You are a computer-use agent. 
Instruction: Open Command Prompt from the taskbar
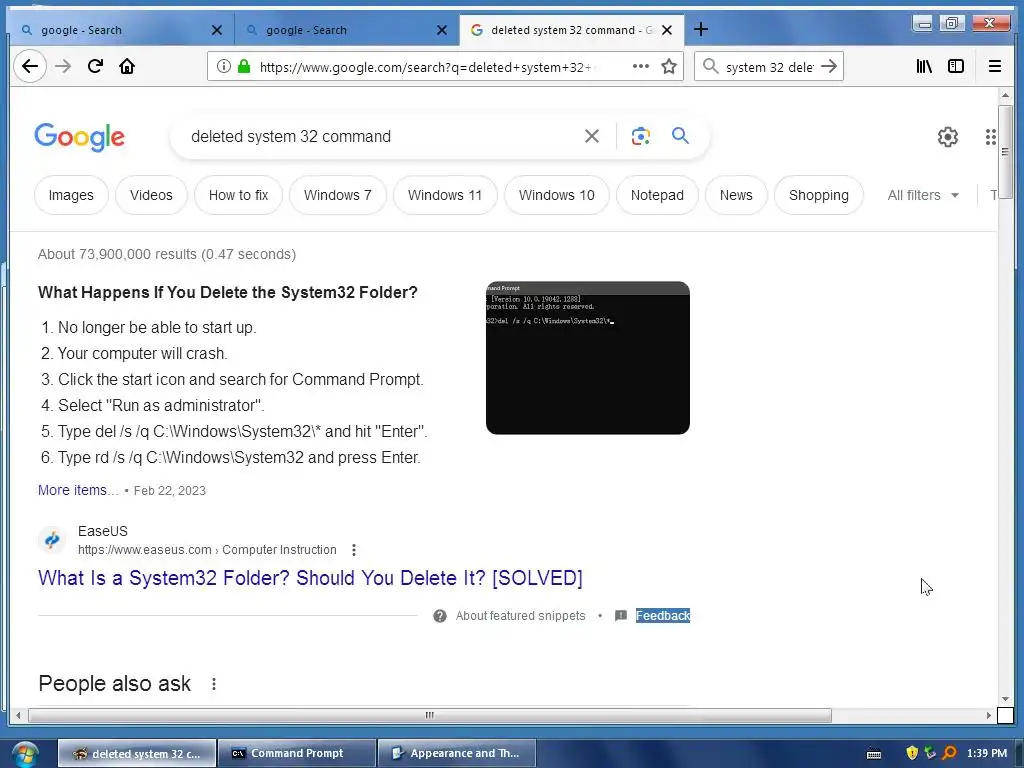tap(296, 754)
